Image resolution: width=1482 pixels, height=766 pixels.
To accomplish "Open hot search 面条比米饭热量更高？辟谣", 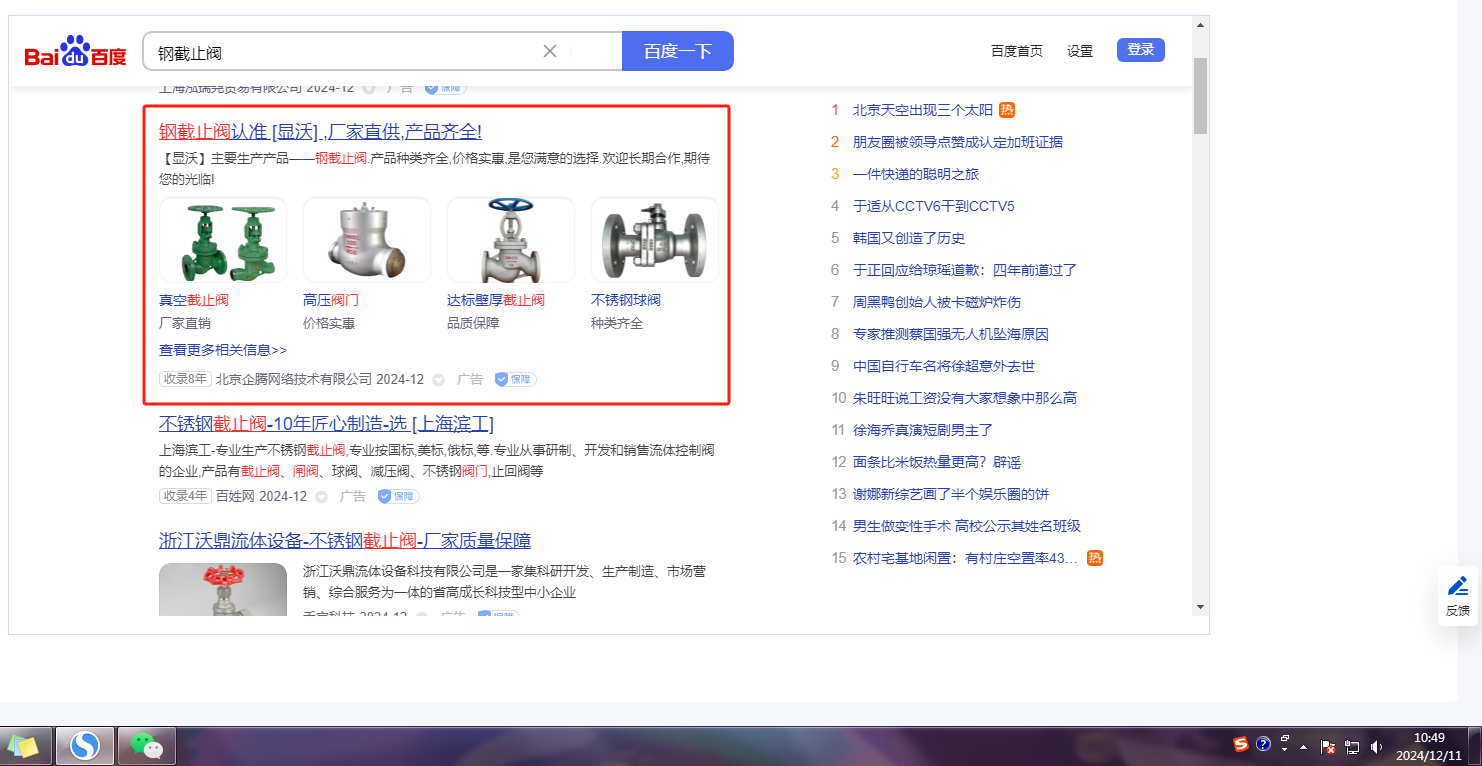I will coord(937,462).
